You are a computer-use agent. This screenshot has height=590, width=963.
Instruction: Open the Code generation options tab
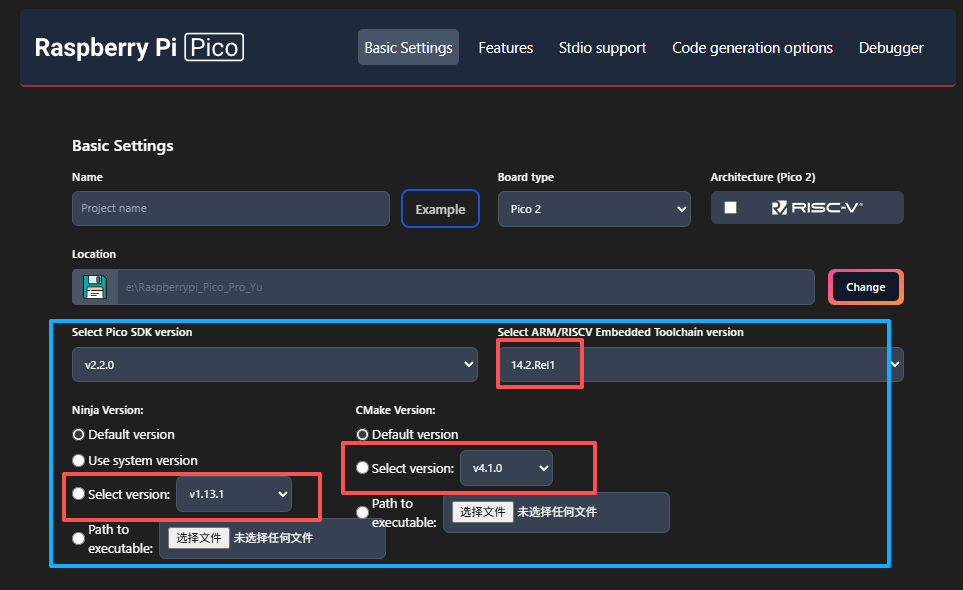pos(752,47)
